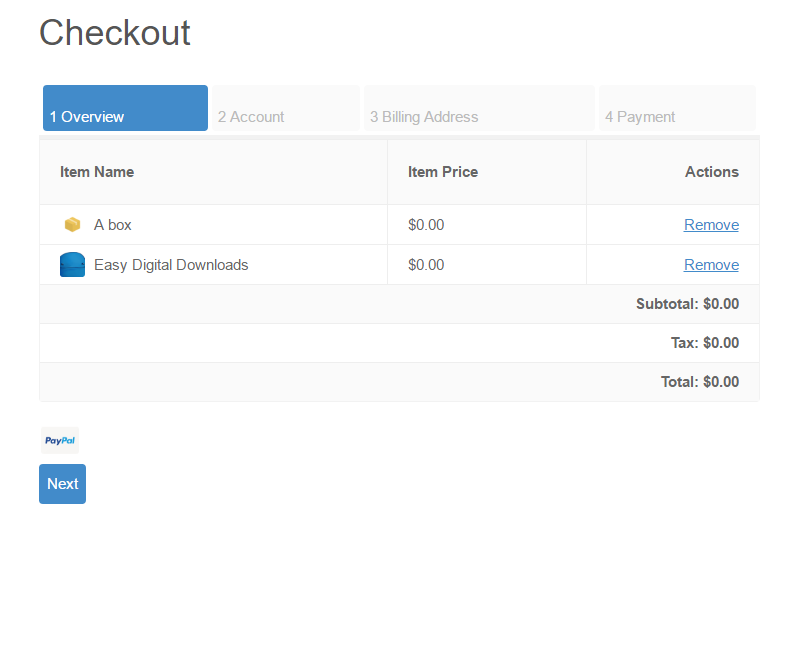Open the 3 Billing Address step tab
Viewport: 796px width, 648px height.
click(x=479, y=108)
